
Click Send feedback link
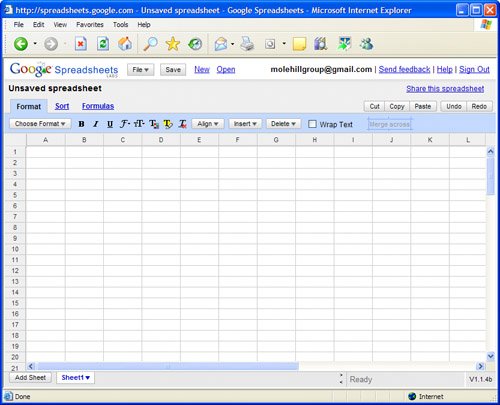click(404, 69)
